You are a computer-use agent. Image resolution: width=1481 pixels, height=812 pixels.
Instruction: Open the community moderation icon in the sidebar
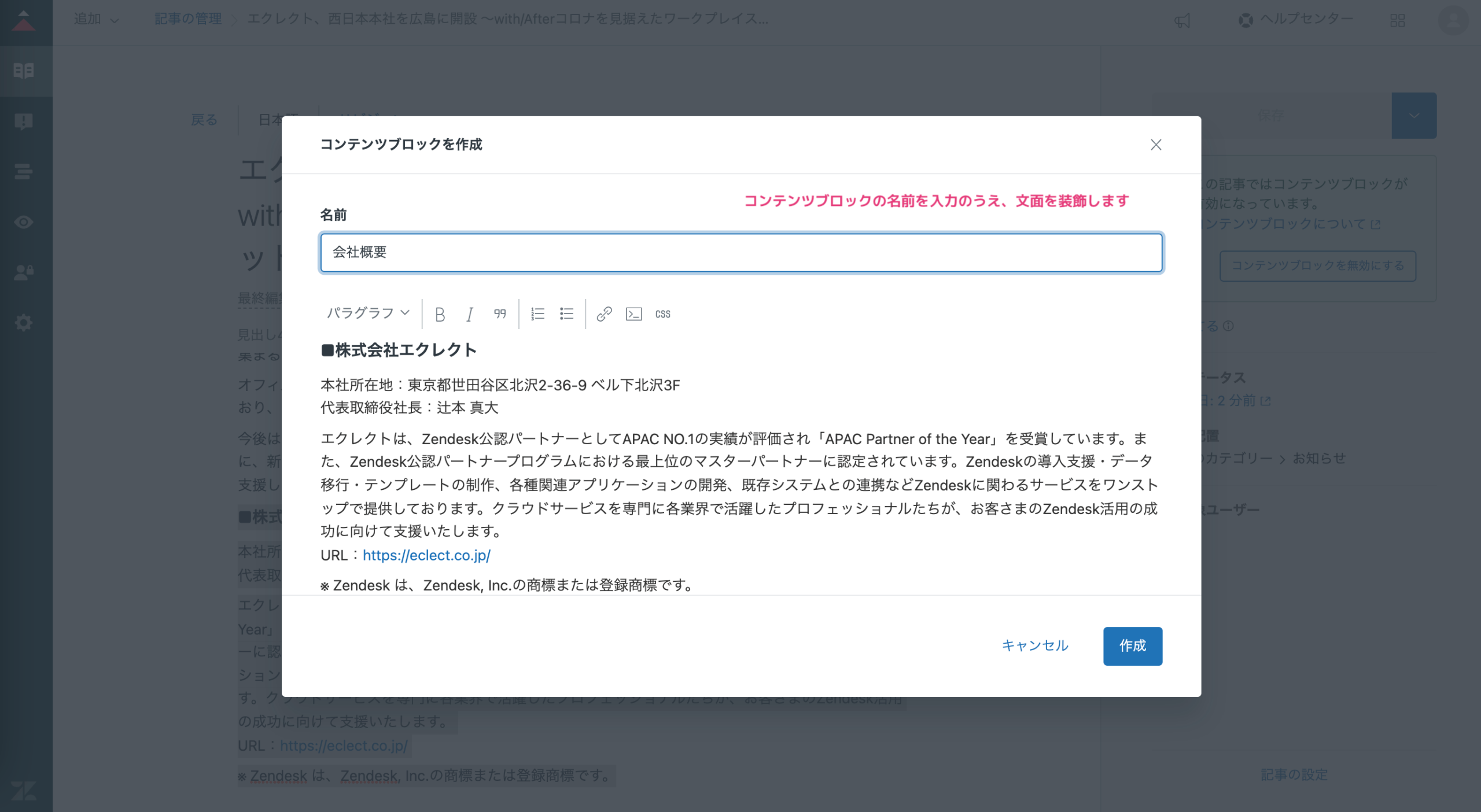click(x=24, y=121)
